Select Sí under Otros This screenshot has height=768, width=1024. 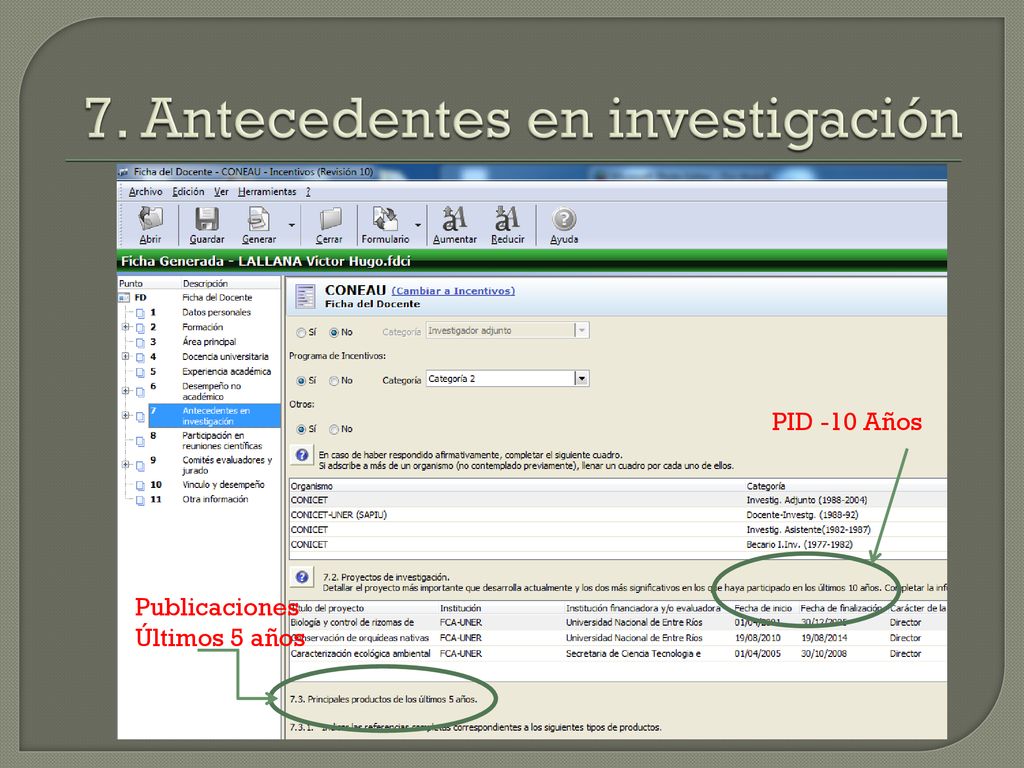click(301, 430)
